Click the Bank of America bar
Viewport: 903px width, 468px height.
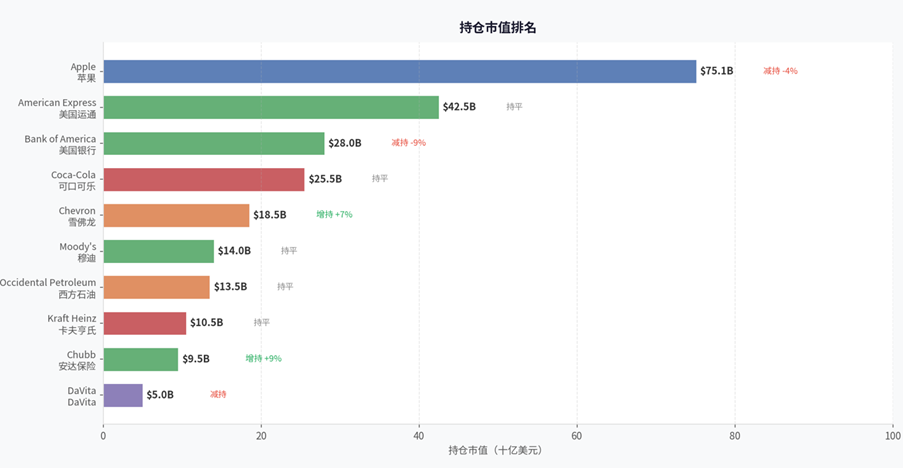point(214,143)
